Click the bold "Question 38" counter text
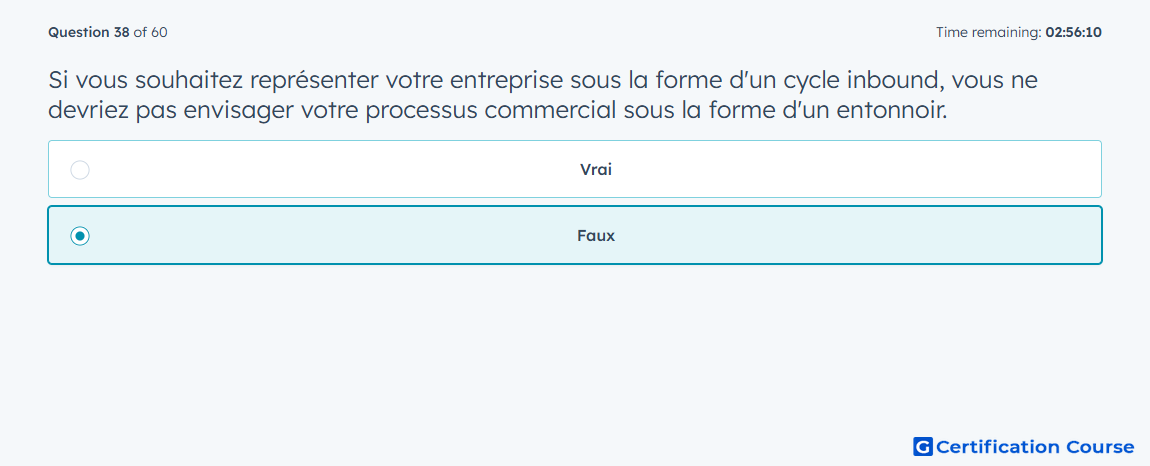Screen dimensions: 1150x466 coord(89,32)
